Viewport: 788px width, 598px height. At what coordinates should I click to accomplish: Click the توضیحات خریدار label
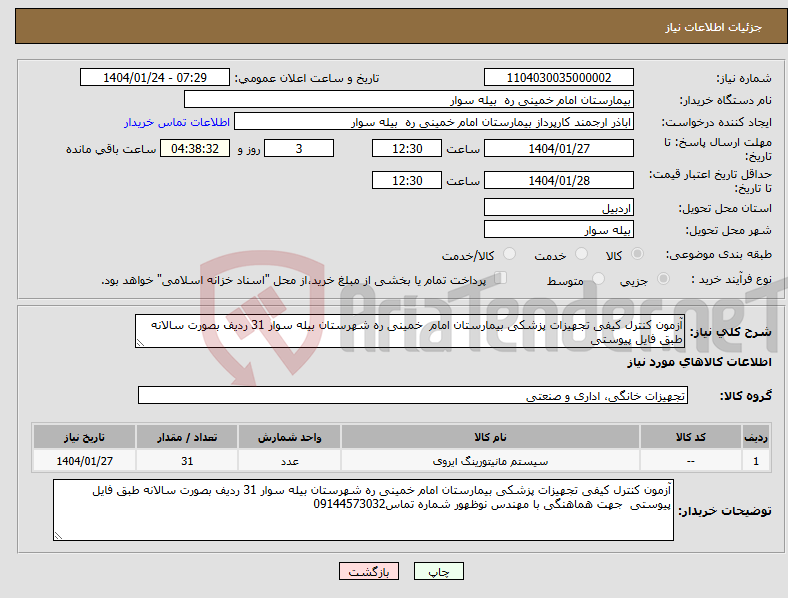pos(725,511)
